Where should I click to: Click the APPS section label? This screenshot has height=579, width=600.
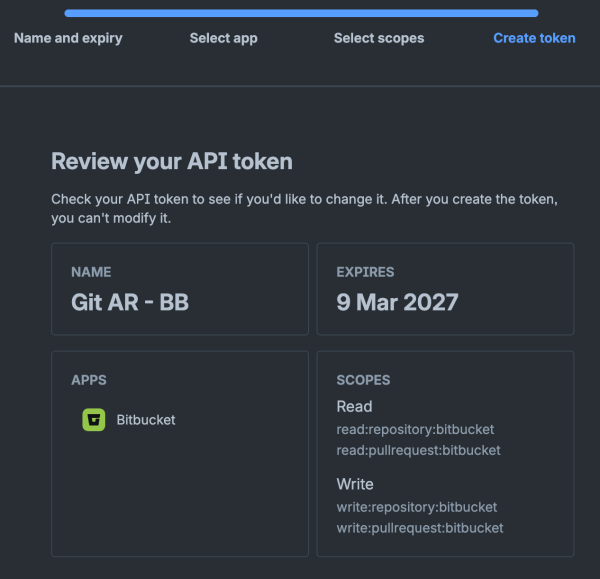(89, 380)
